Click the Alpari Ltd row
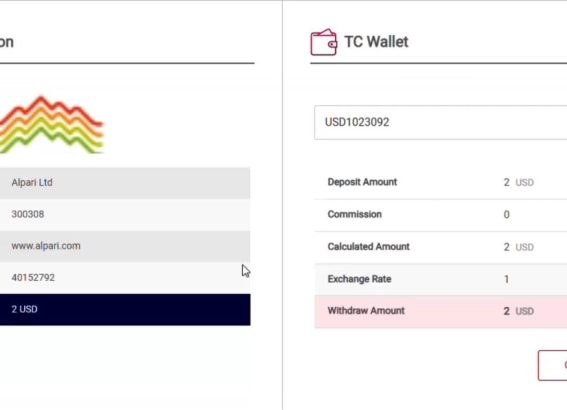The image size is (567, 410). click(125, 183)
